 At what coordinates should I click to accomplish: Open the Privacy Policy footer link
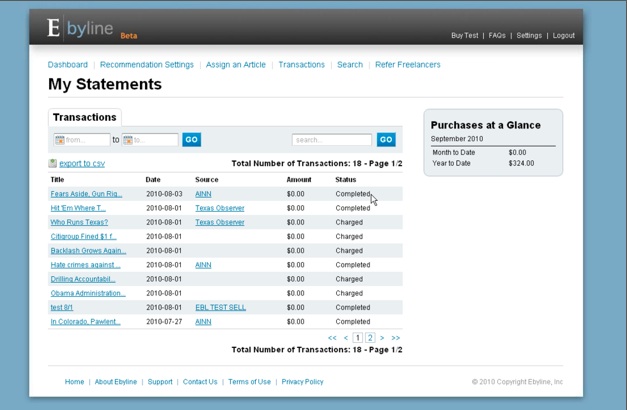coord(302,382)
